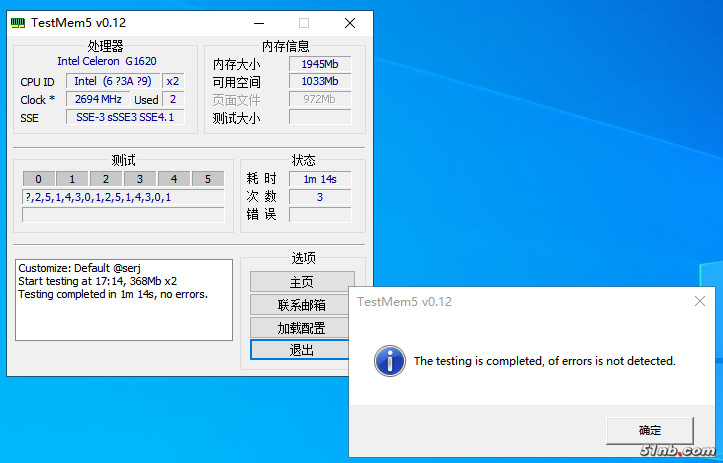Click the 联系邮箱 contact email button

(x=302, y=305)
